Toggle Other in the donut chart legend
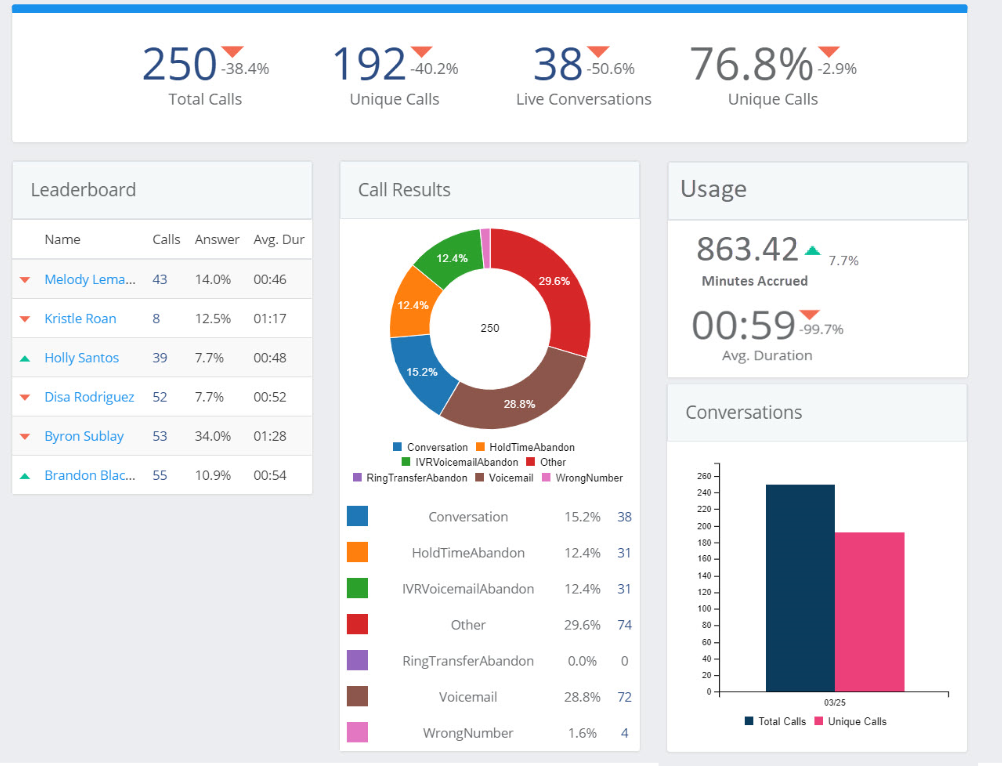 coord(546,462)
